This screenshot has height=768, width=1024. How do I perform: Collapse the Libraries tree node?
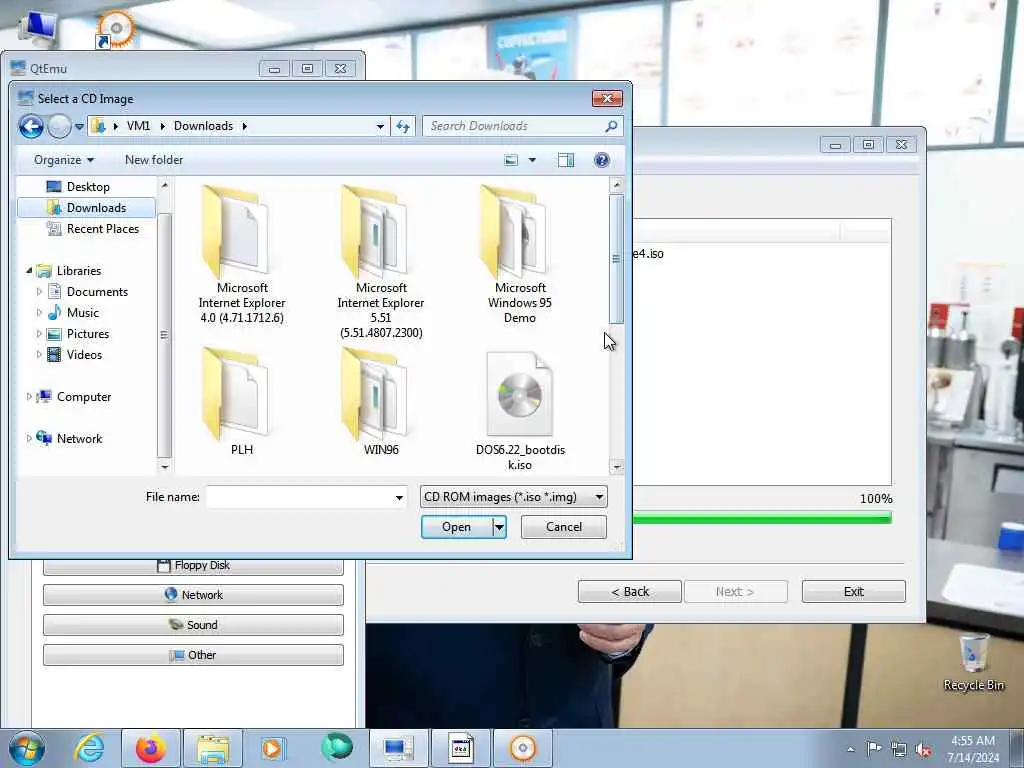tap(29, 270)
